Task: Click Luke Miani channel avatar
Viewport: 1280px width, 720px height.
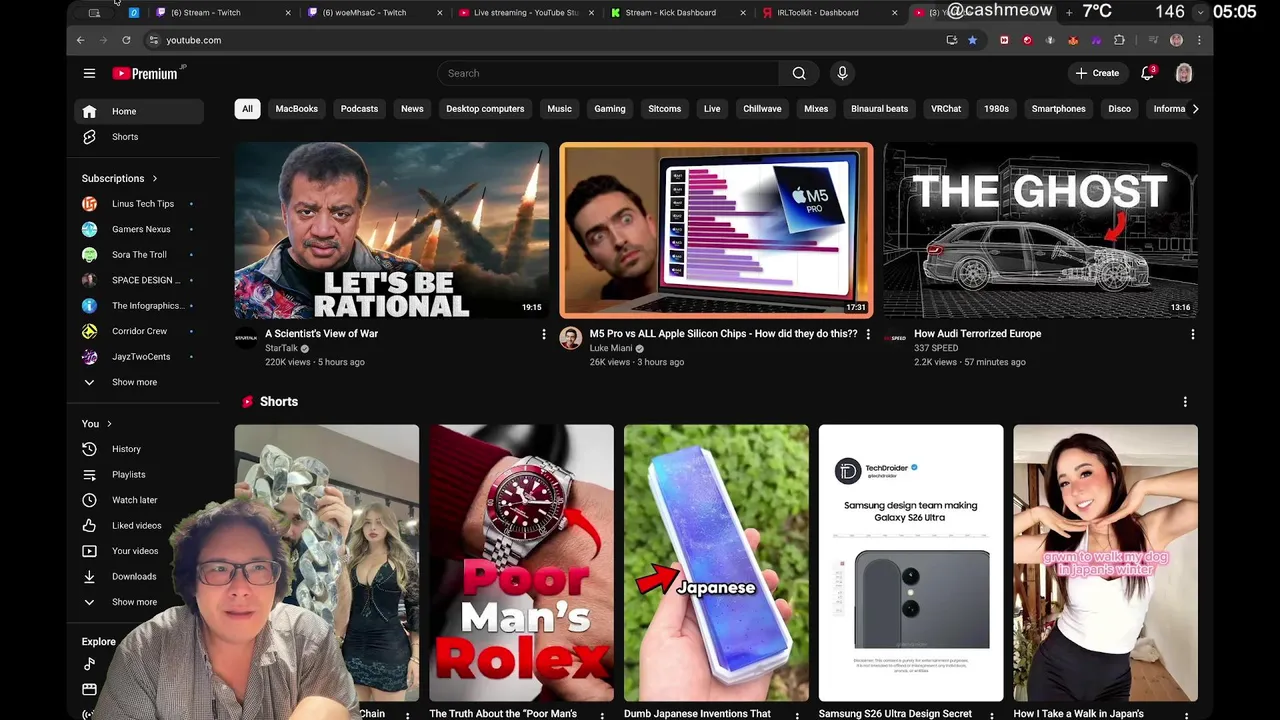Action: tap(570, 338)
